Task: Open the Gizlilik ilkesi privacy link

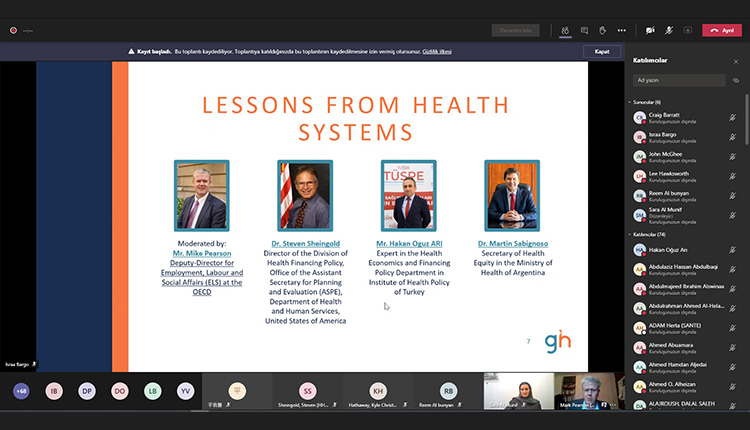Action: pos(437,51)
